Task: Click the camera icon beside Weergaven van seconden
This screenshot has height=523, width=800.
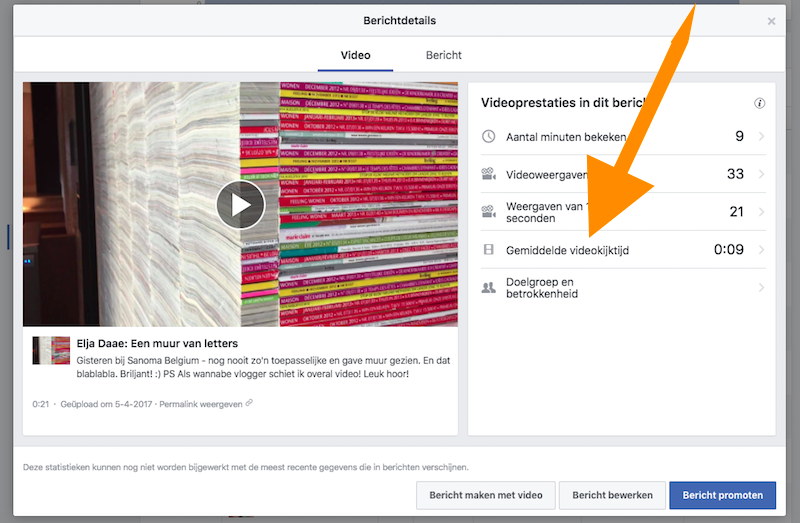Action: (488, 211)
